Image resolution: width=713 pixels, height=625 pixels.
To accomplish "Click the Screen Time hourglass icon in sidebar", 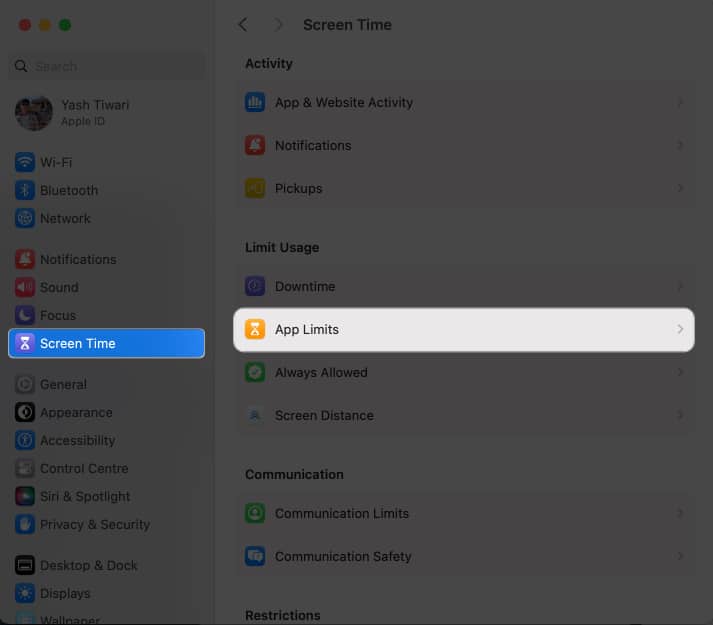I will pyautogui.click(x=25, y=343).
